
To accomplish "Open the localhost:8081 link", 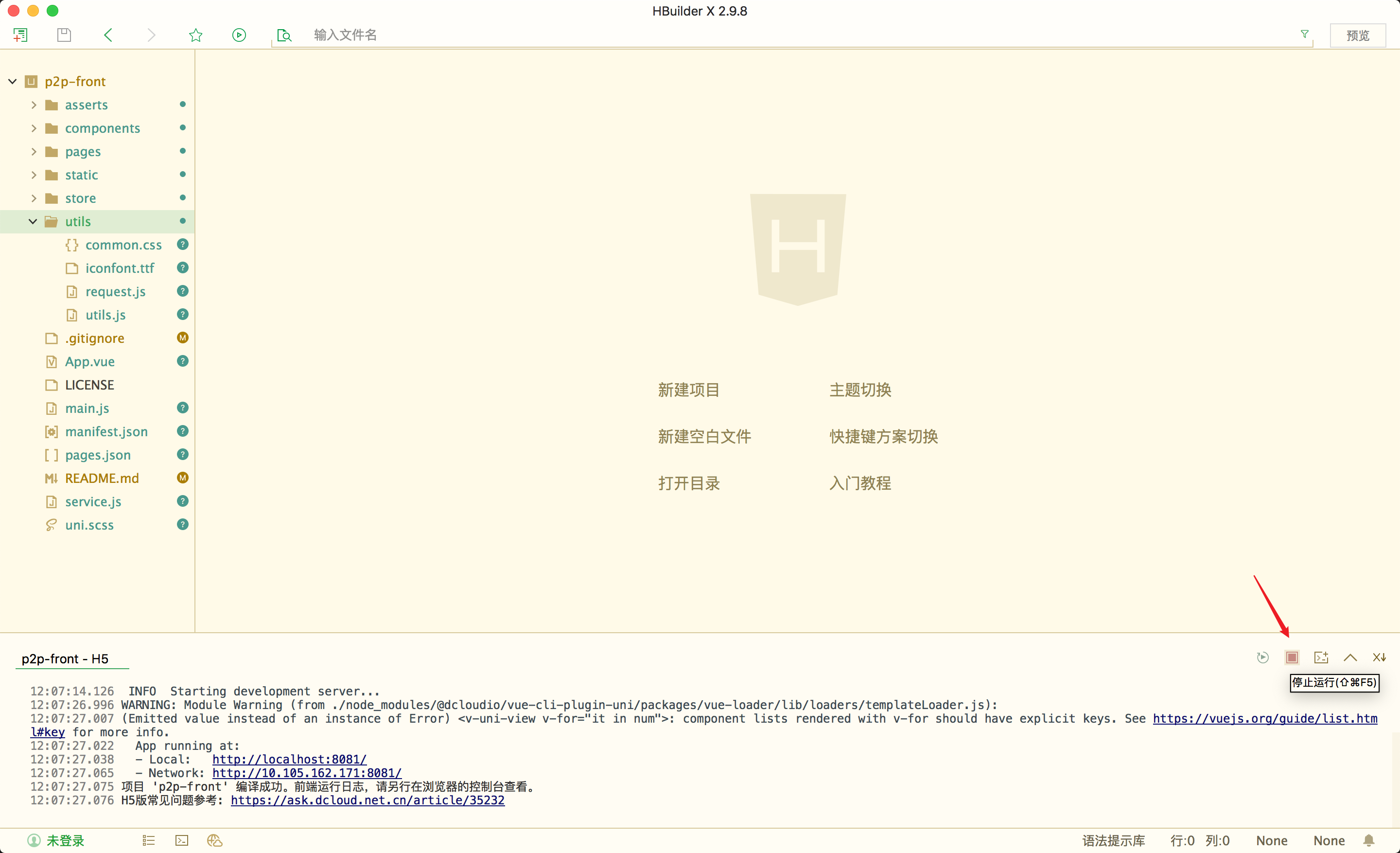I will pos(289,759).
